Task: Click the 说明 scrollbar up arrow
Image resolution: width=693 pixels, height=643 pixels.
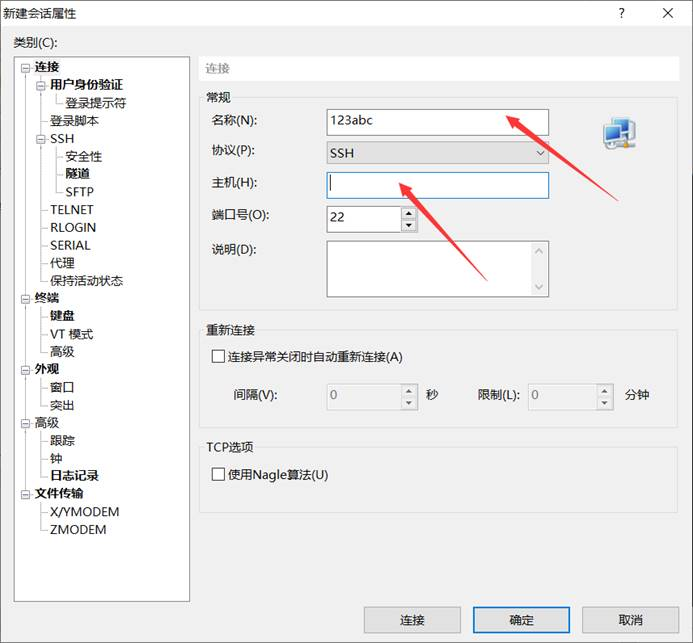Action: [x=539, y=251]
